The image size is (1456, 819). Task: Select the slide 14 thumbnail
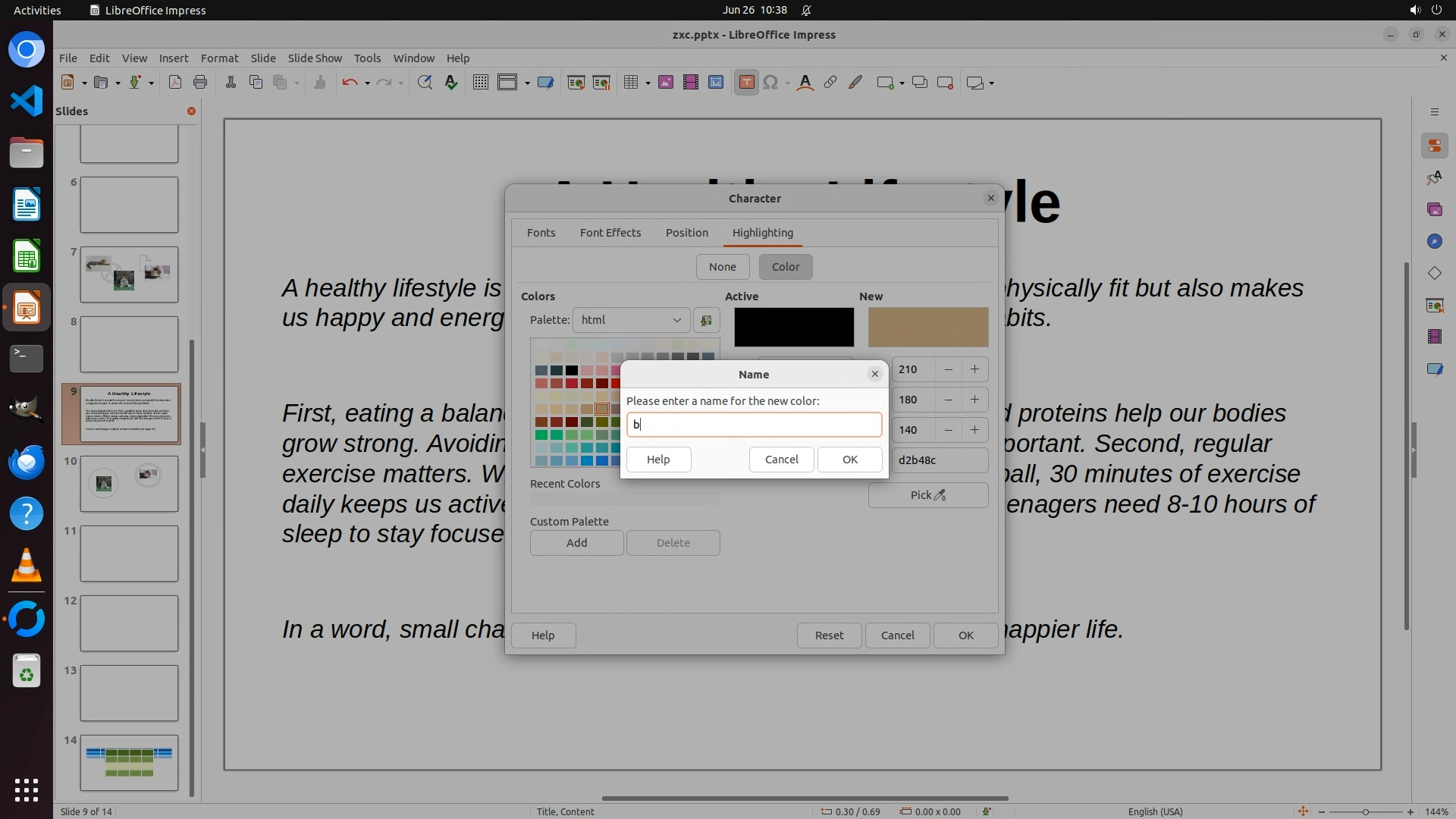(x=129, y=762)
